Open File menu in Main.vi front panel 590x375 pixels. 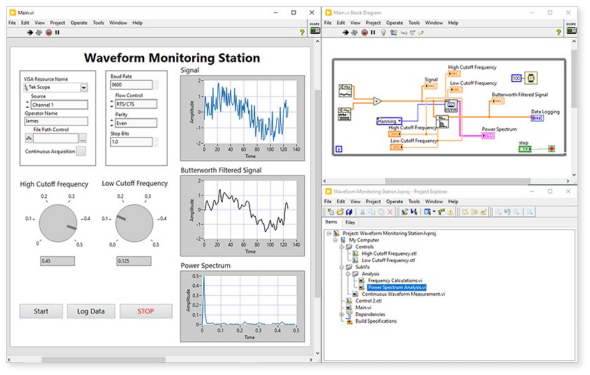12,23
